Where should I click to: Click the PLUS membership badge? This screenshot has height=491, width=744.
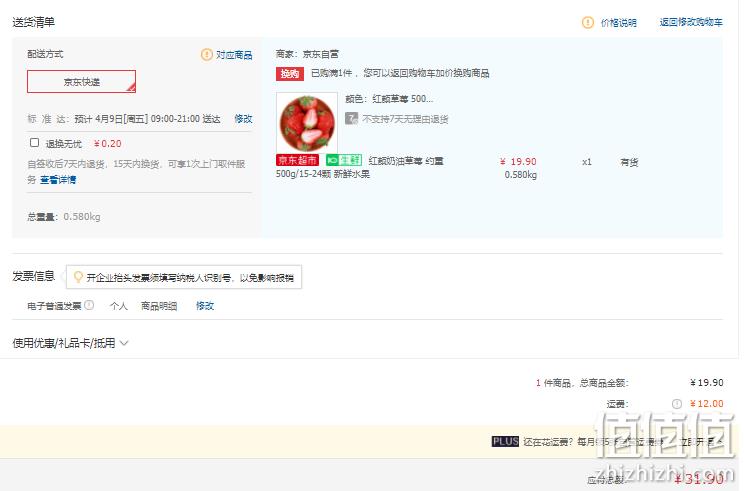(x=505, y=442)
